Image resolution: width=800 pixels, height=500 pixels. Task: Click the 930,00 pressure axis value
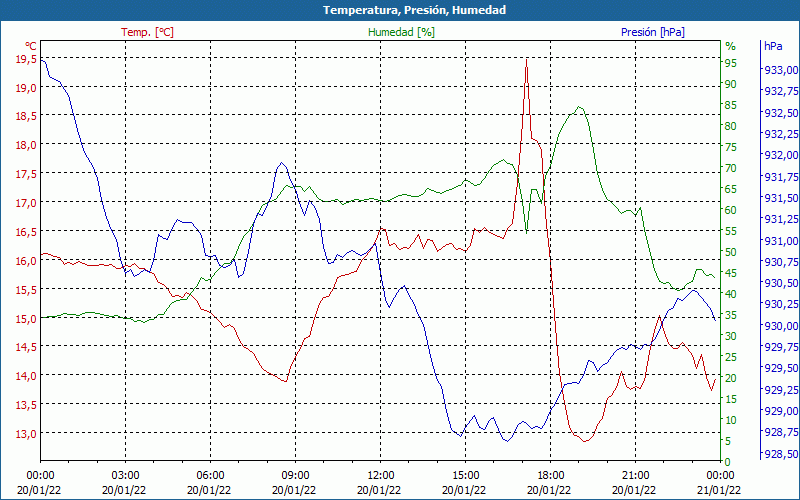(x=781, y=326)
